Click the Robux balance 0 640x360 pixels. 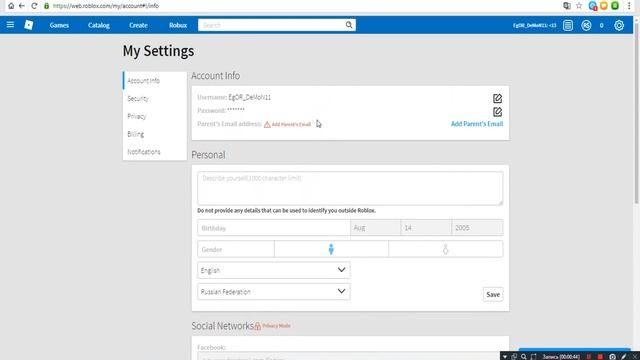[x=601, y=25]
